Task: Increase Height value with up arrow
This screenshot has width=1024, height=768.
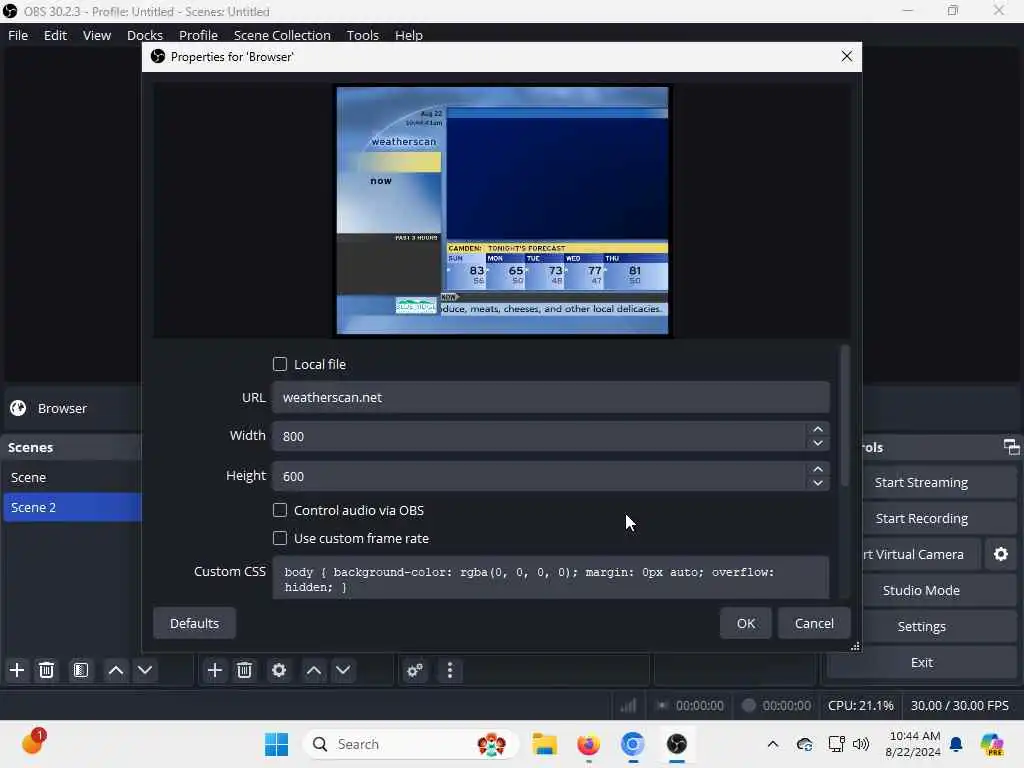Action: 818,469
